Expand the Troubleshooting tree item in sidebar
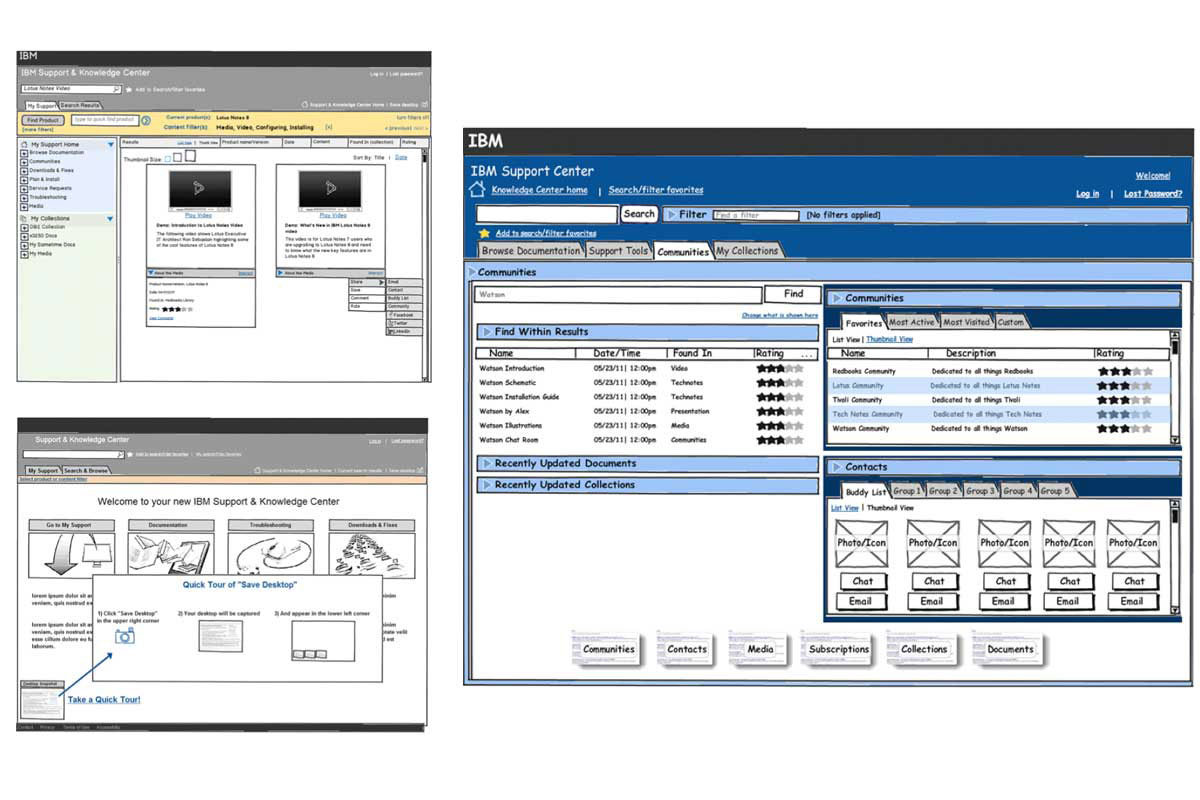Viewport: 1200px width, 800px height. pos(24,197)
